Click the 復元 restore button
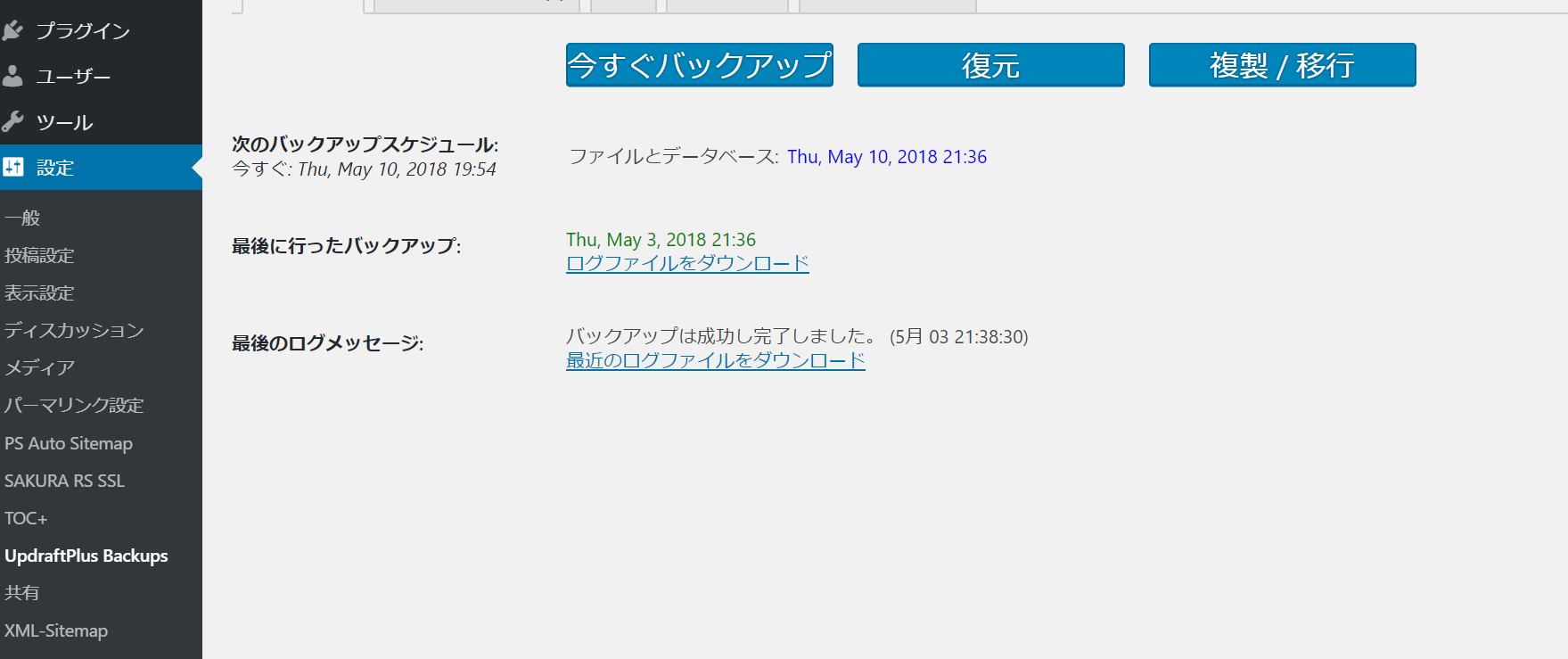 click(991, 65)
